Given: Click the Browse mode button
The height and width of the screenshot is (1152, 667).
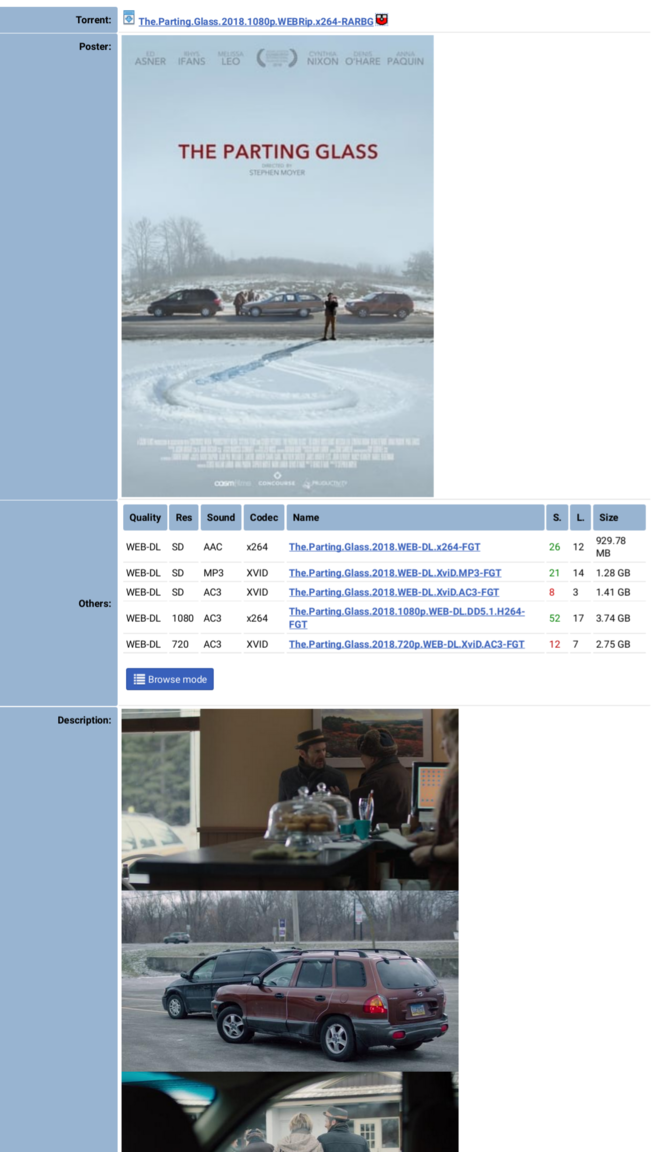Looking at the screenshot, I should point(170,679).
